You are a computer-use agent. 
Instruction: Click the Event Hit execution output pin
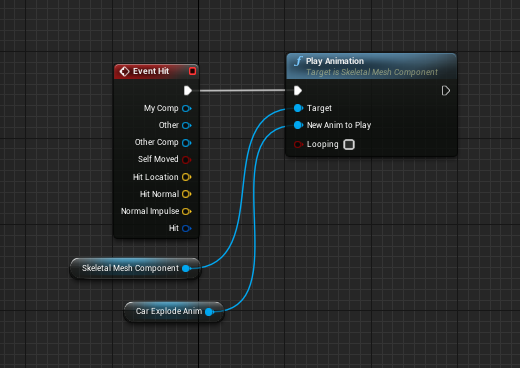point(188,91)
